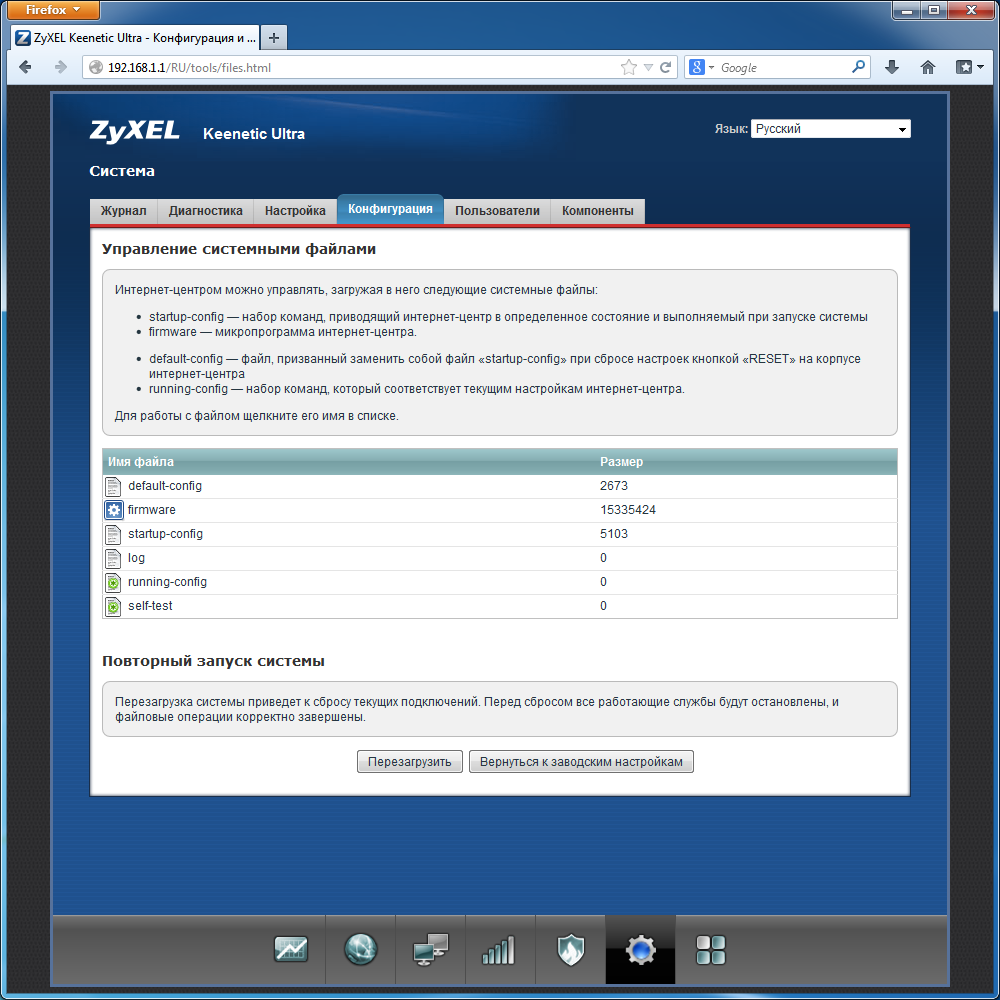
Task: Switch to the Компоненты tab
Action: [x=598, y=211]
